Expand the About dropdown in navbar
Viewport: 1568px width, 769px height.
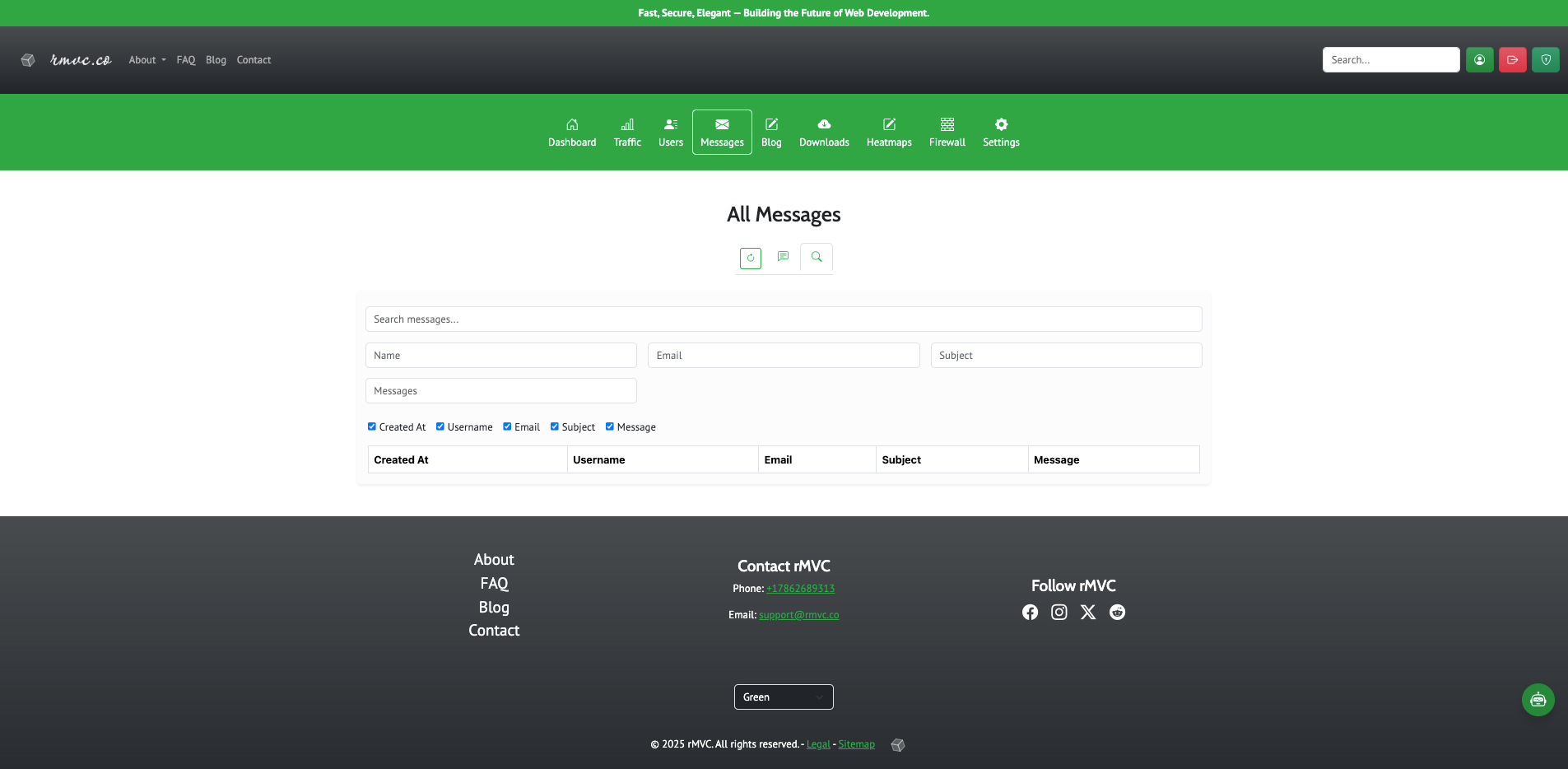pos(147,60)
